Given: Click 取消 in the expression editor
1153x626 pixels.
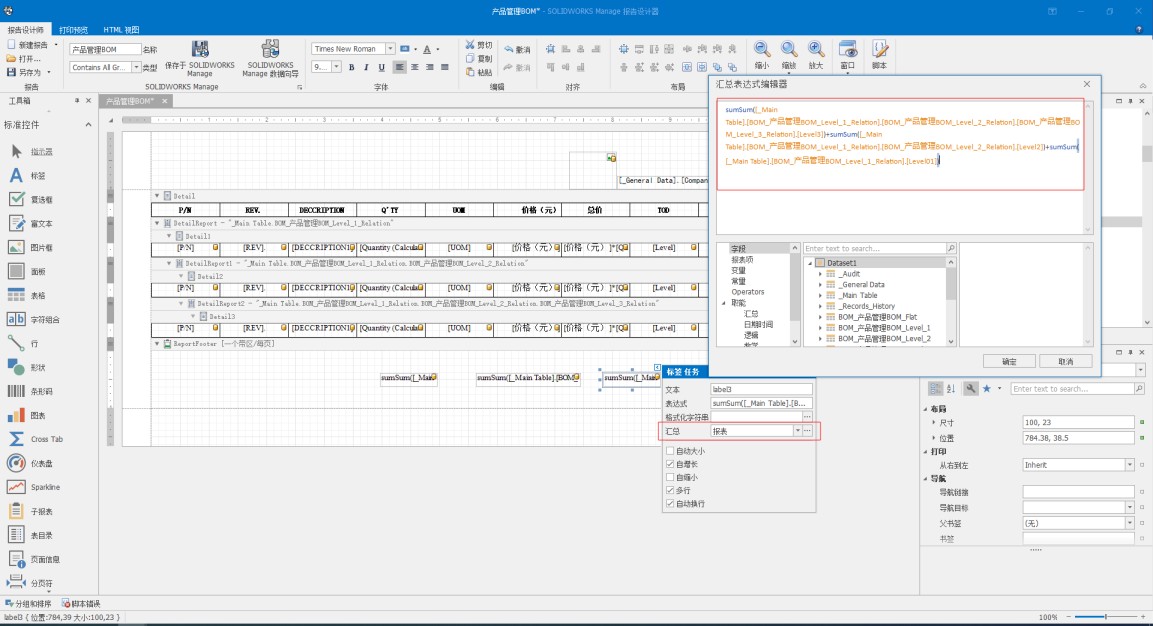Looking at the screenshot, I should click(x=1065, y=361).
